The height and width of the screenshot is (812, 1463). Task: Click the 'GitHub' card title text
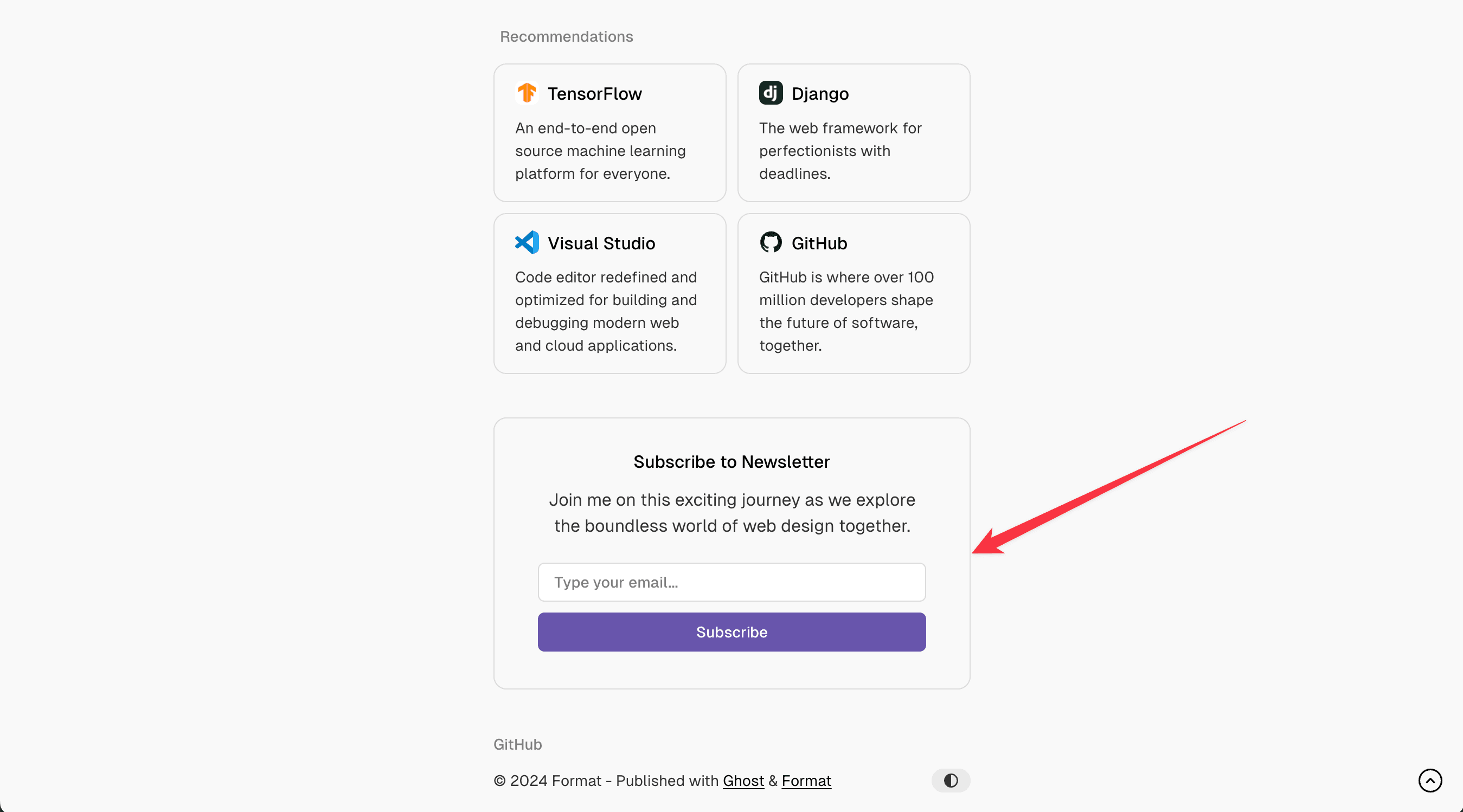pyautogui.click(x=819, y=243)
